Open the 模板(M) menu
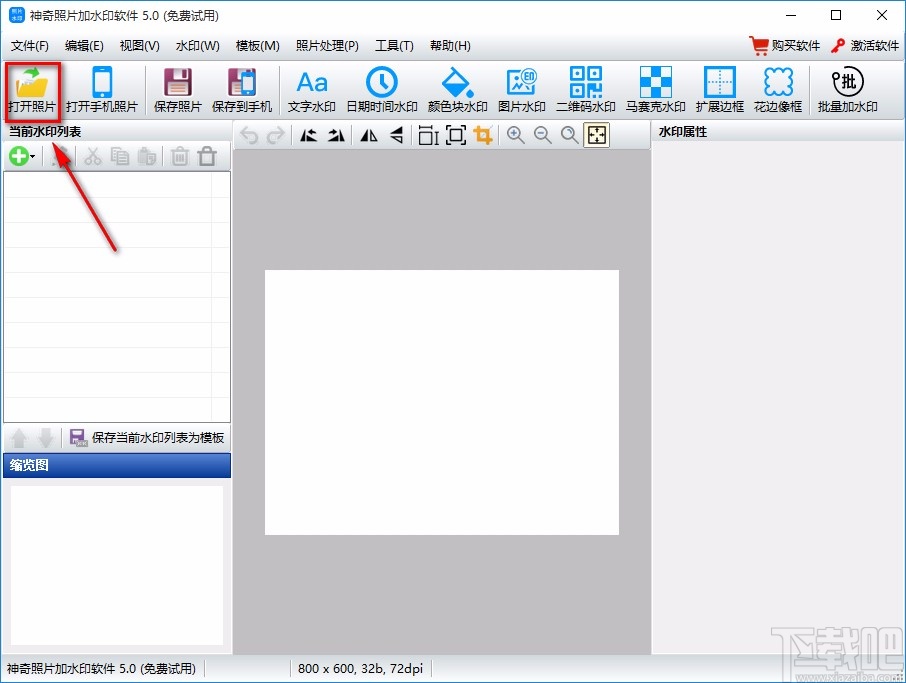Screen dimensions: 906x683 [258, 46]
